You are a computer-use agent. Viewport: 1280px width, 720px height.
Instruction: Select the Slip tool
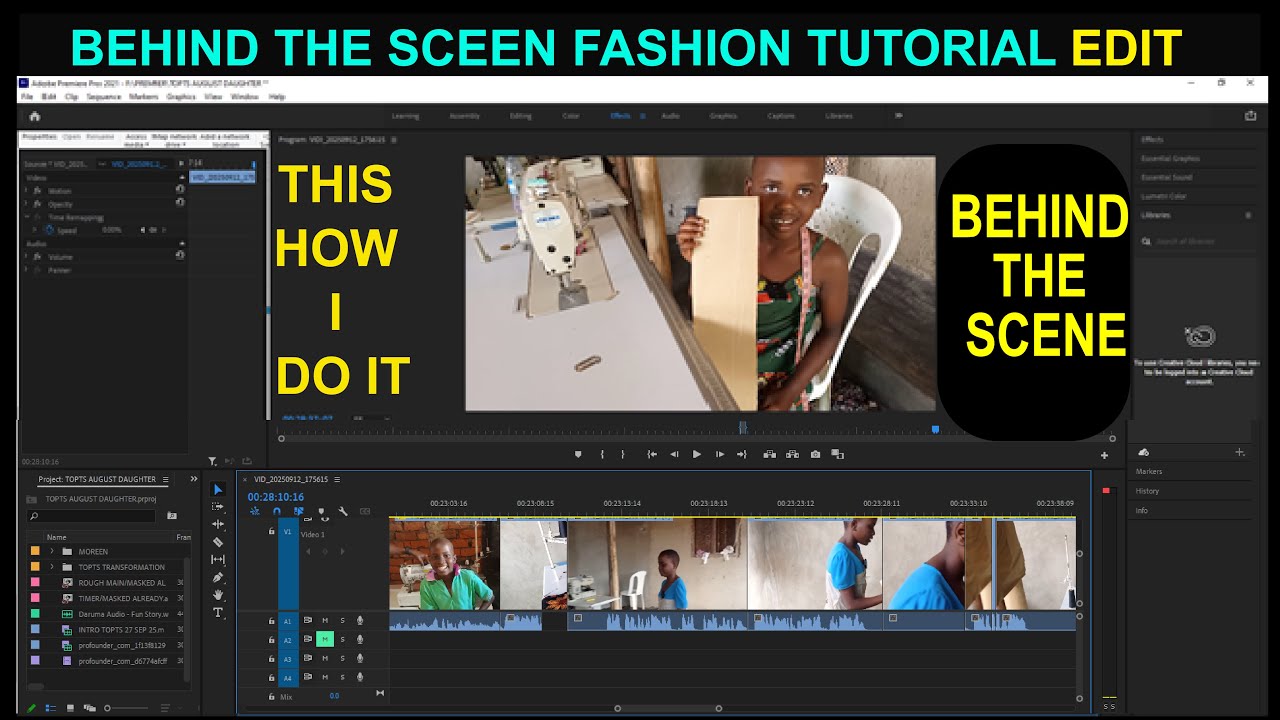click(218, 560)
